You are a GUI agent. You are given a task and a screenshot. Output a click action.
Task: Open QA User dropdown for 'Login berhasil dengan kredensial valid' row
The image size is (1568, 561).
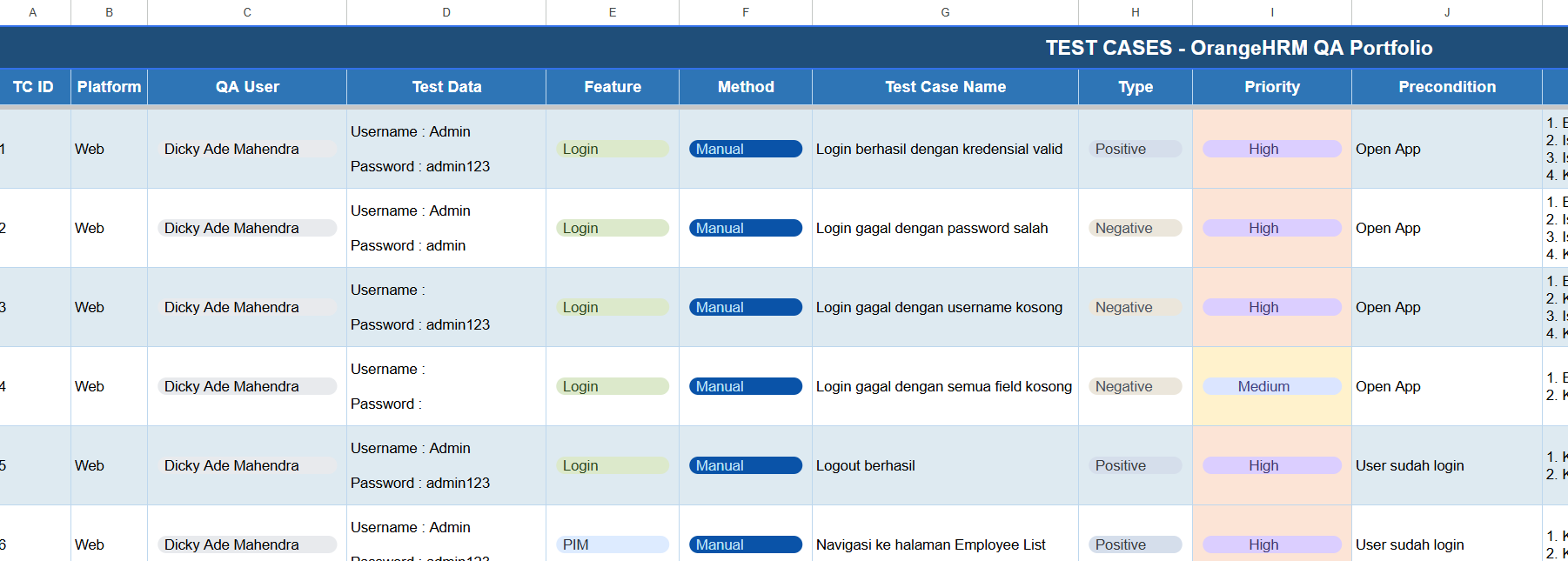(247, 149)
